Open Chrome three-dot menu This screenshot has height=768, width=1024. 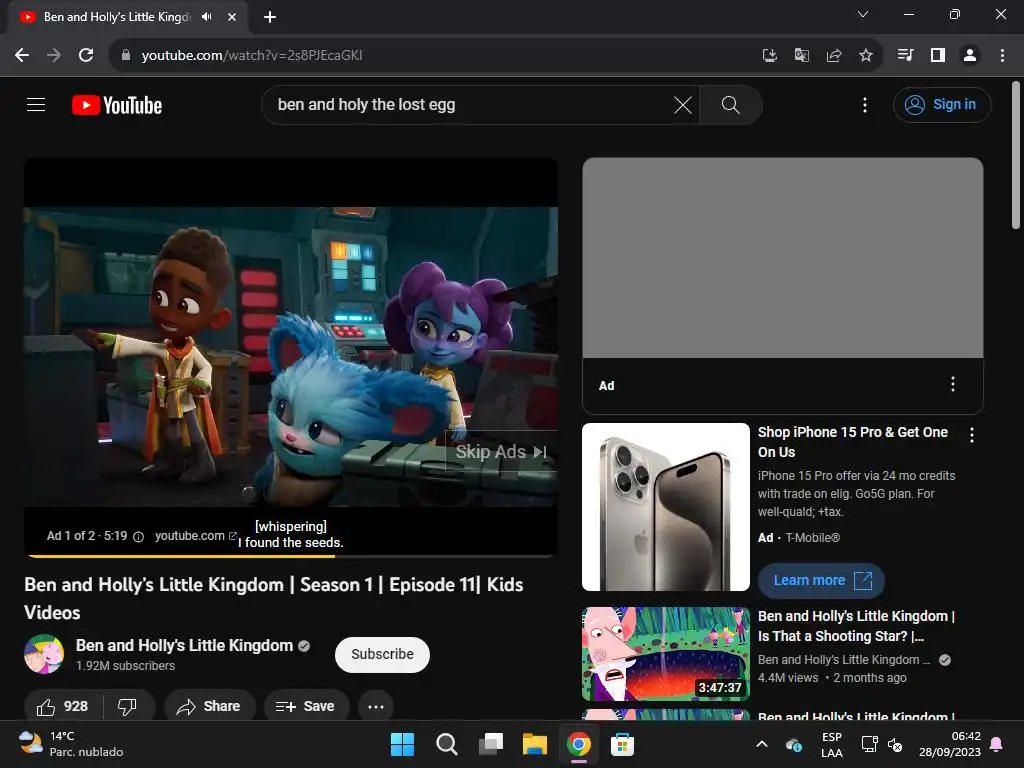tap(1002, 56)
